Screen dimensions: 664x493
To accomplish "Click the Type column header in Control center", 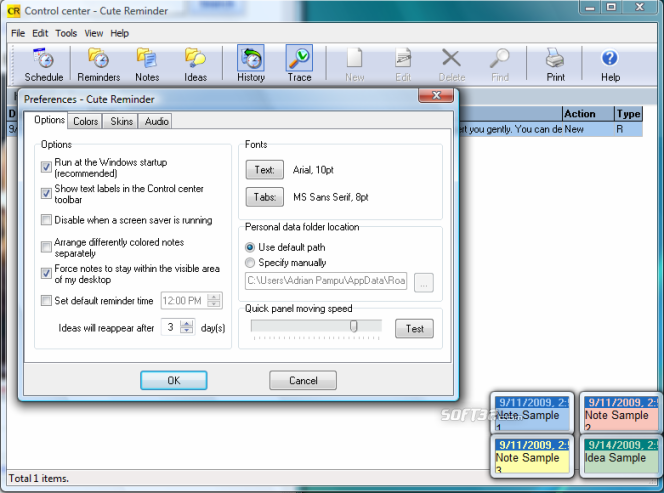I will click(x=628, y=114).
